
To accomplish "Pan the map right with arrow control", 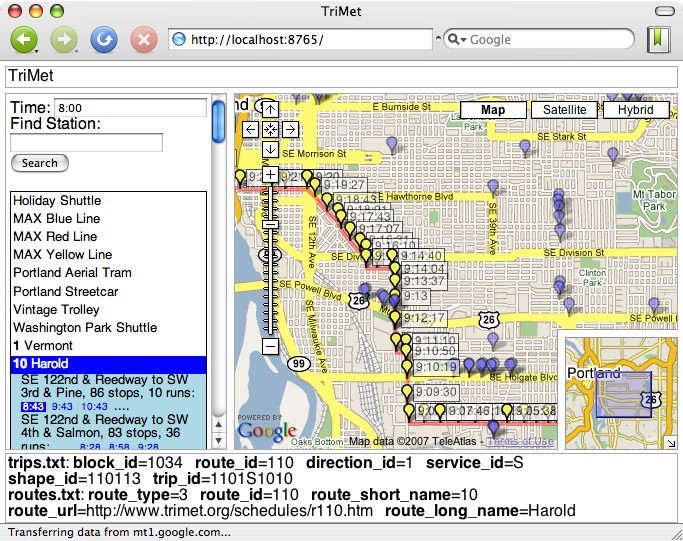I will point(289,129).
